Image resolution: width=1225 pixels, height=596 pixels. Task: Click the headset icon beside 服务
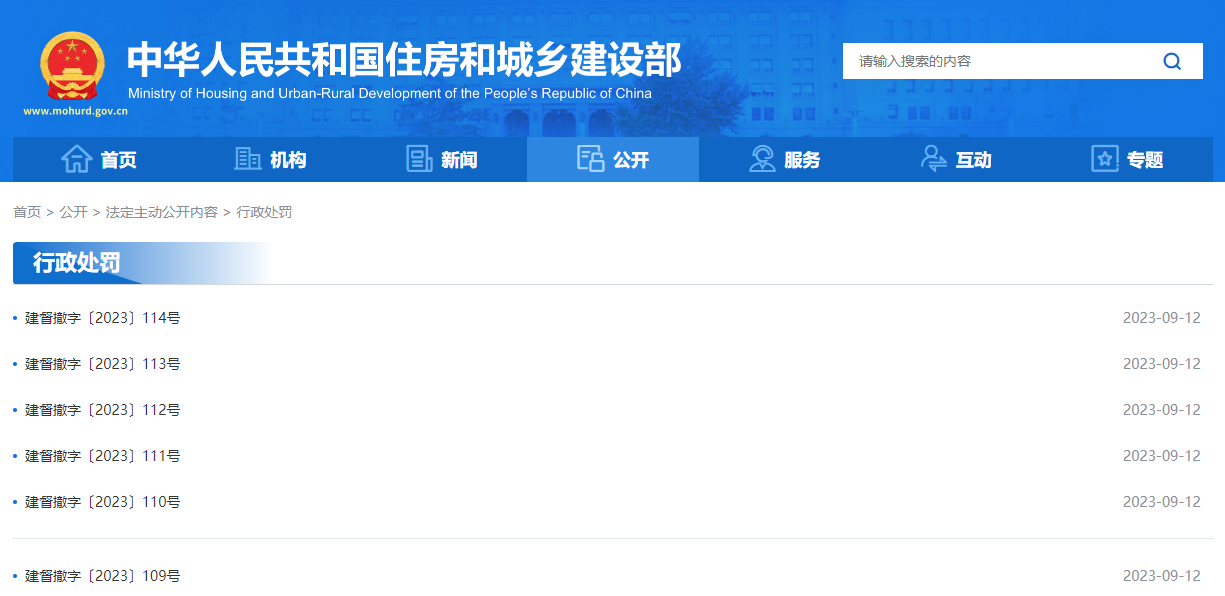(x=762, y=159)
